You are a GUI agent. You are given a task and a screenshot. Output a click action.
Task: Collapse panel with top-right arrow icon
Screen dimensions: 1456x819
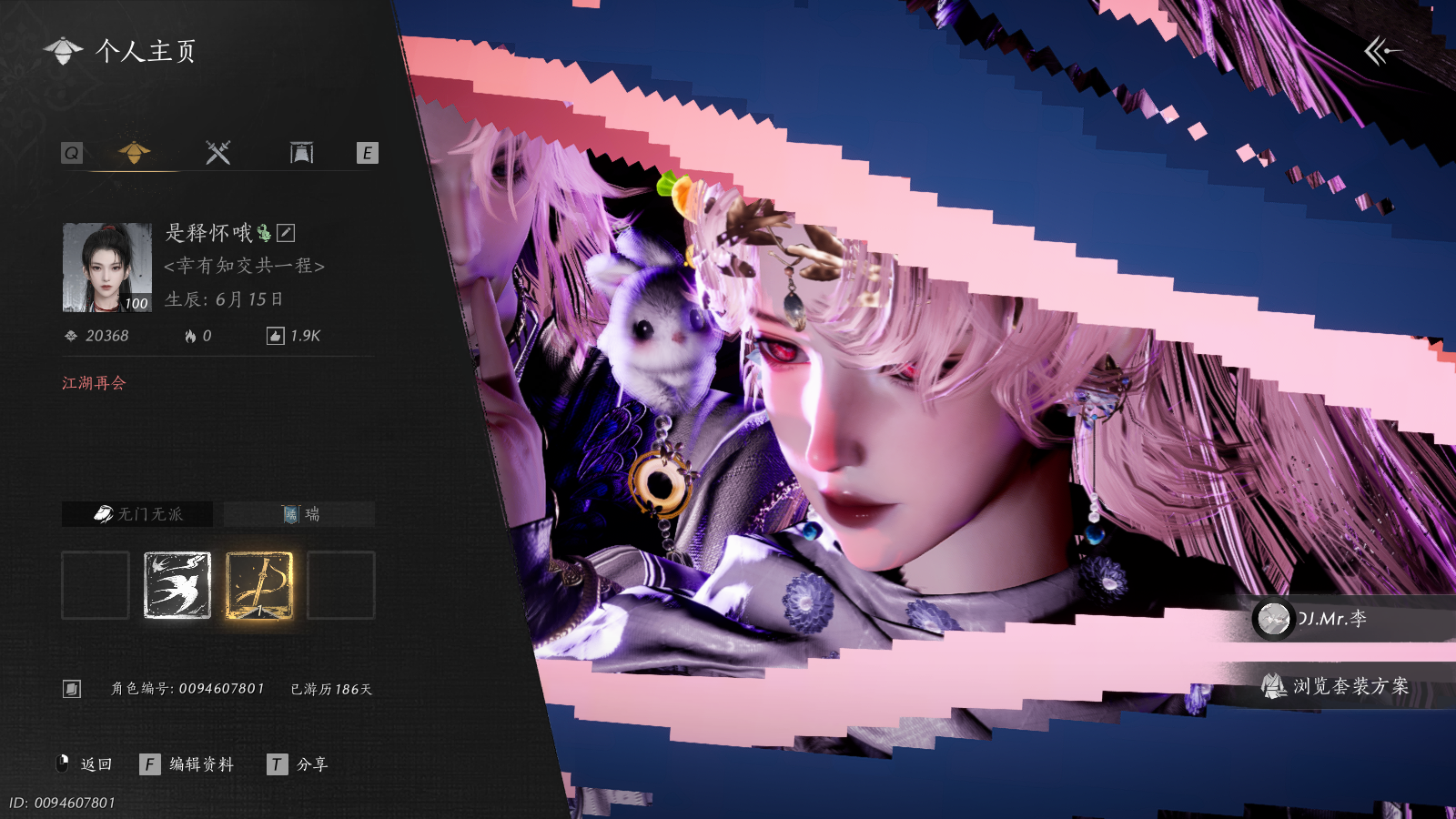pos(1380,51)
